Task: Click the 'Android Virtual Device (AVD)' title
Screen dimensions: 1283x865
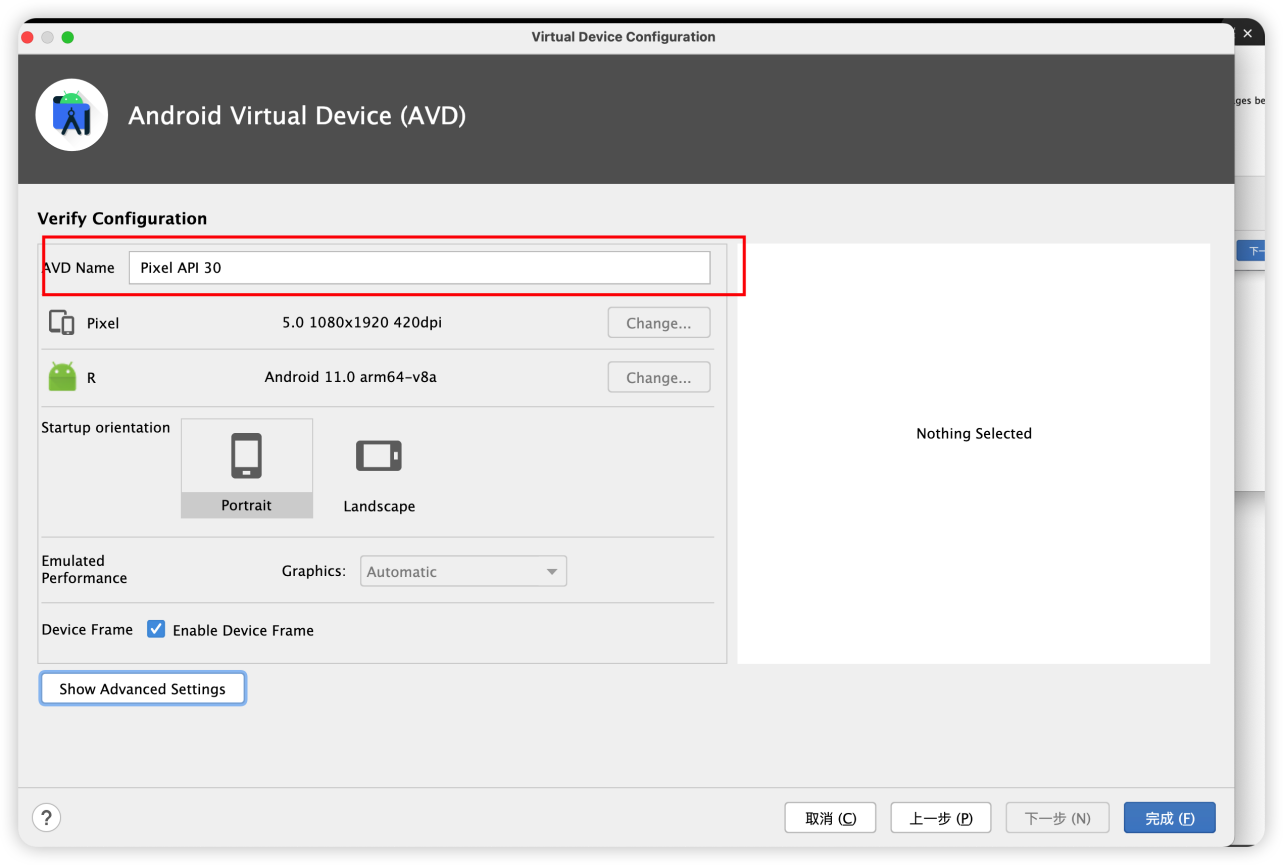Action: click(297, 116)
